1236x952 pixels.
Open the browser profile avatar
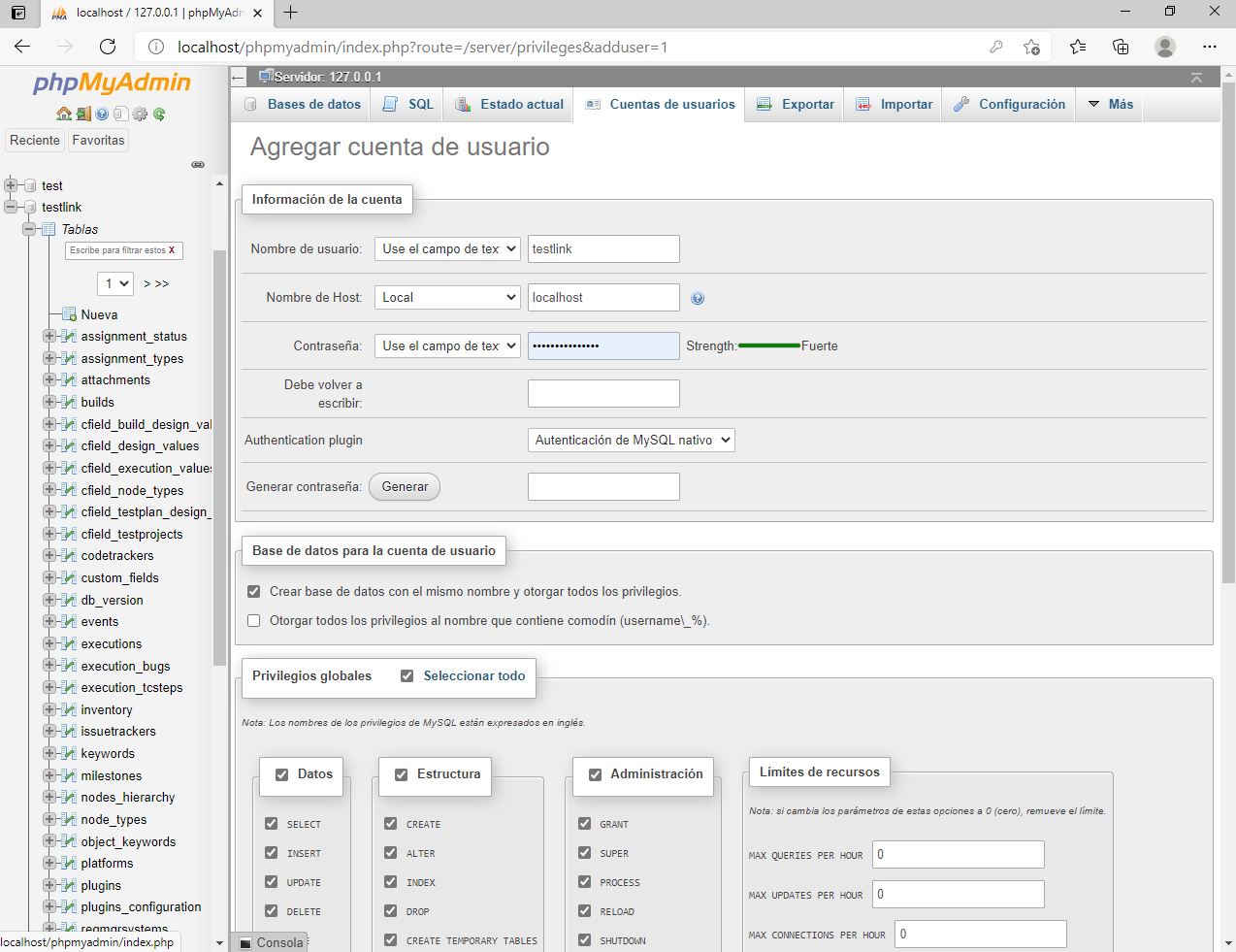tap(1165, 47)
